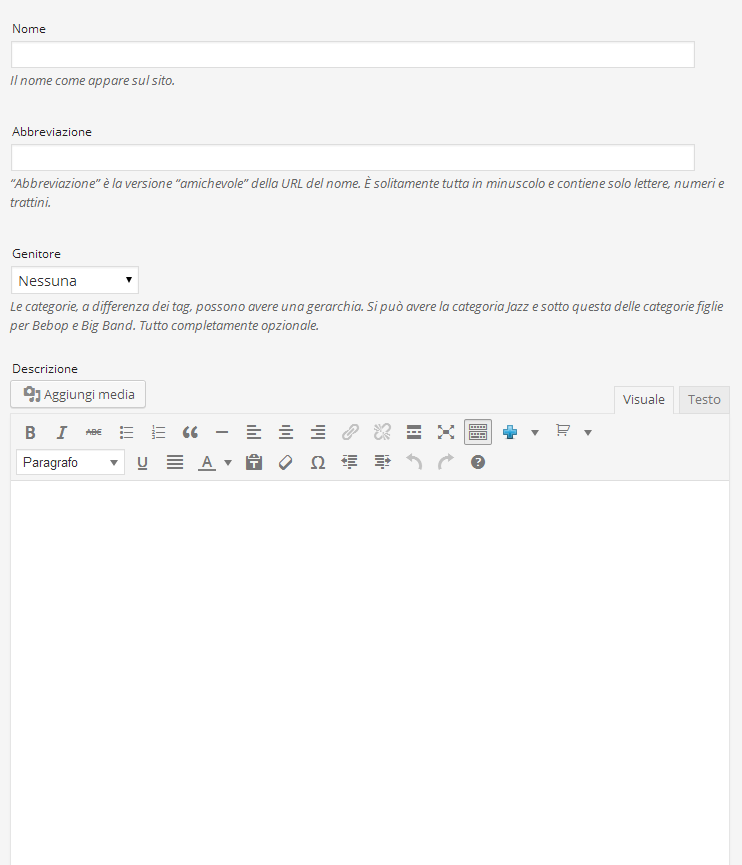Toggle distraction-free fullscreen mode
Viewport: 742px width, 865px height.
[x=446, y=432]
